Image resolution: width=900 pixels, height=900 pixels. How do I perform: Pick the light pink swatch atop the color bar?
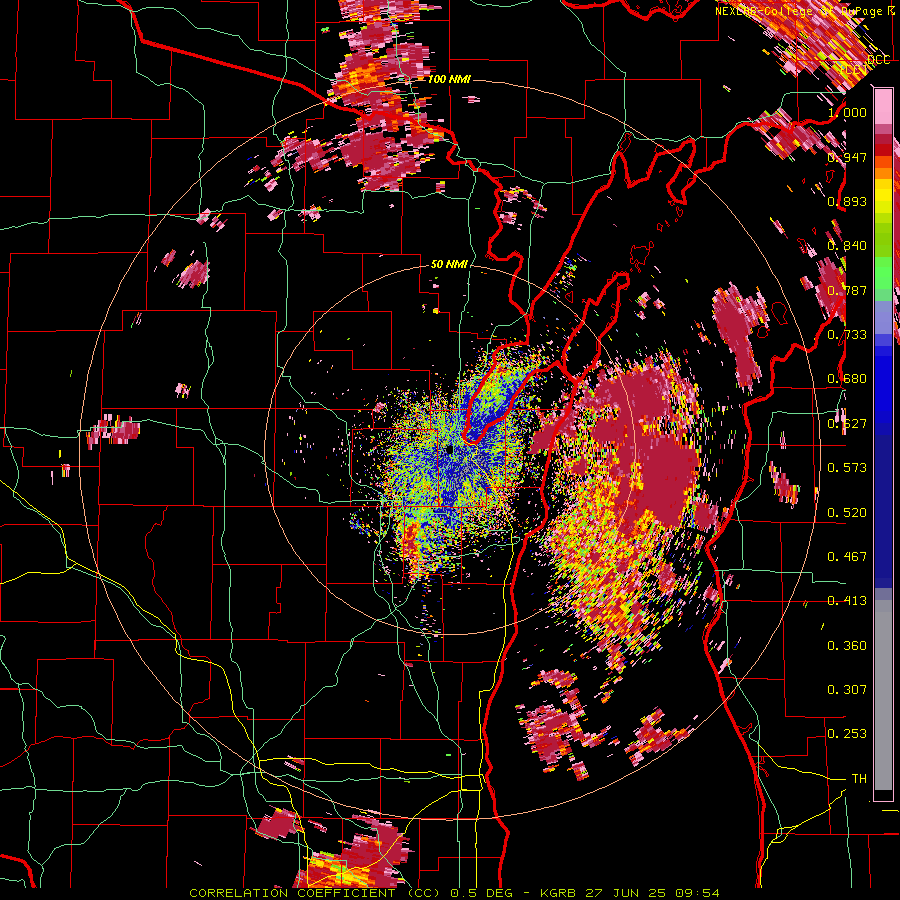[883, 107]
